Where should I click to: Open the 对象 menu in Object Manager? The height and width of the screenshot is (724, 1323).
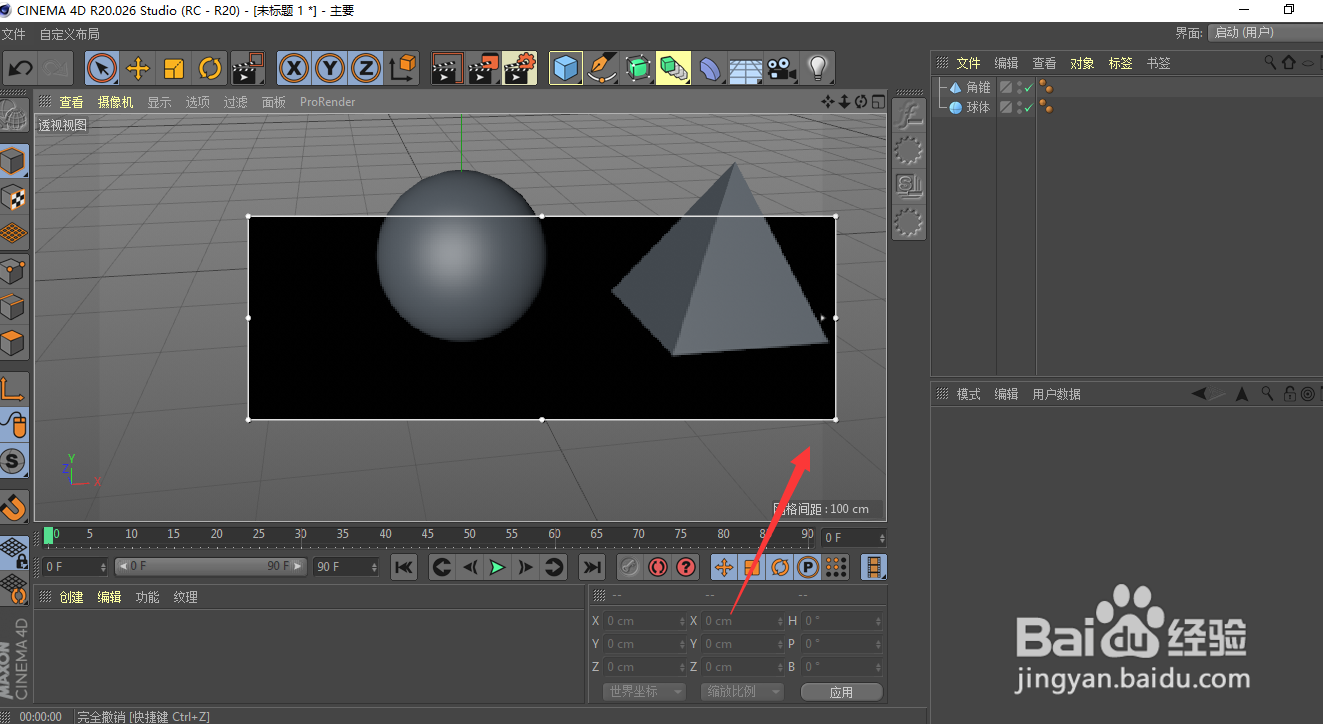pos(1082,63)
